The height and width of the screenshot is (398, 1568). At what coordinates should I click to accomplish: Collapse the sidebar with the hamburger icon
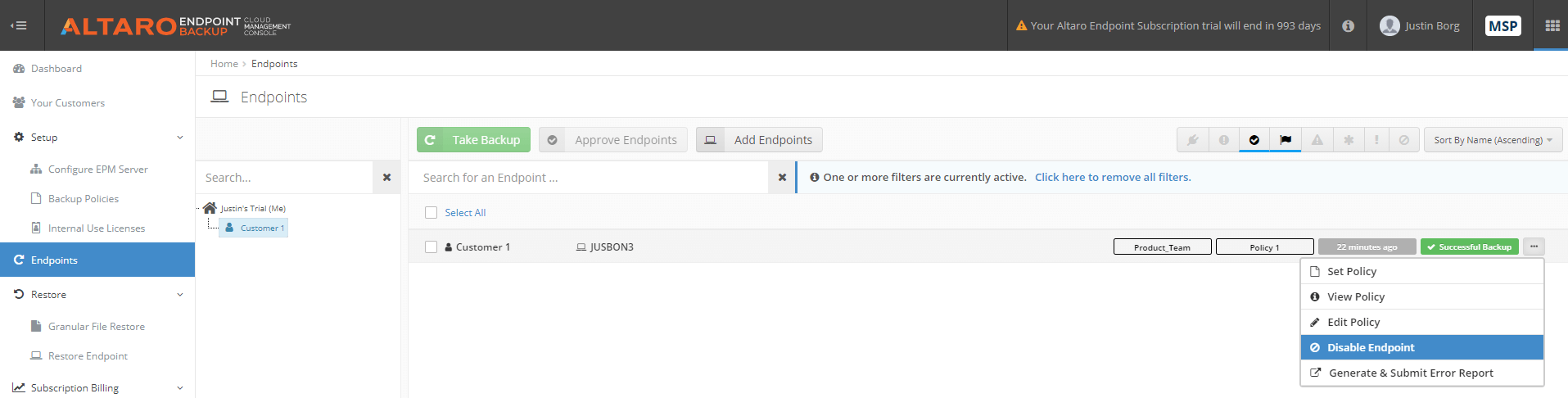19,25
